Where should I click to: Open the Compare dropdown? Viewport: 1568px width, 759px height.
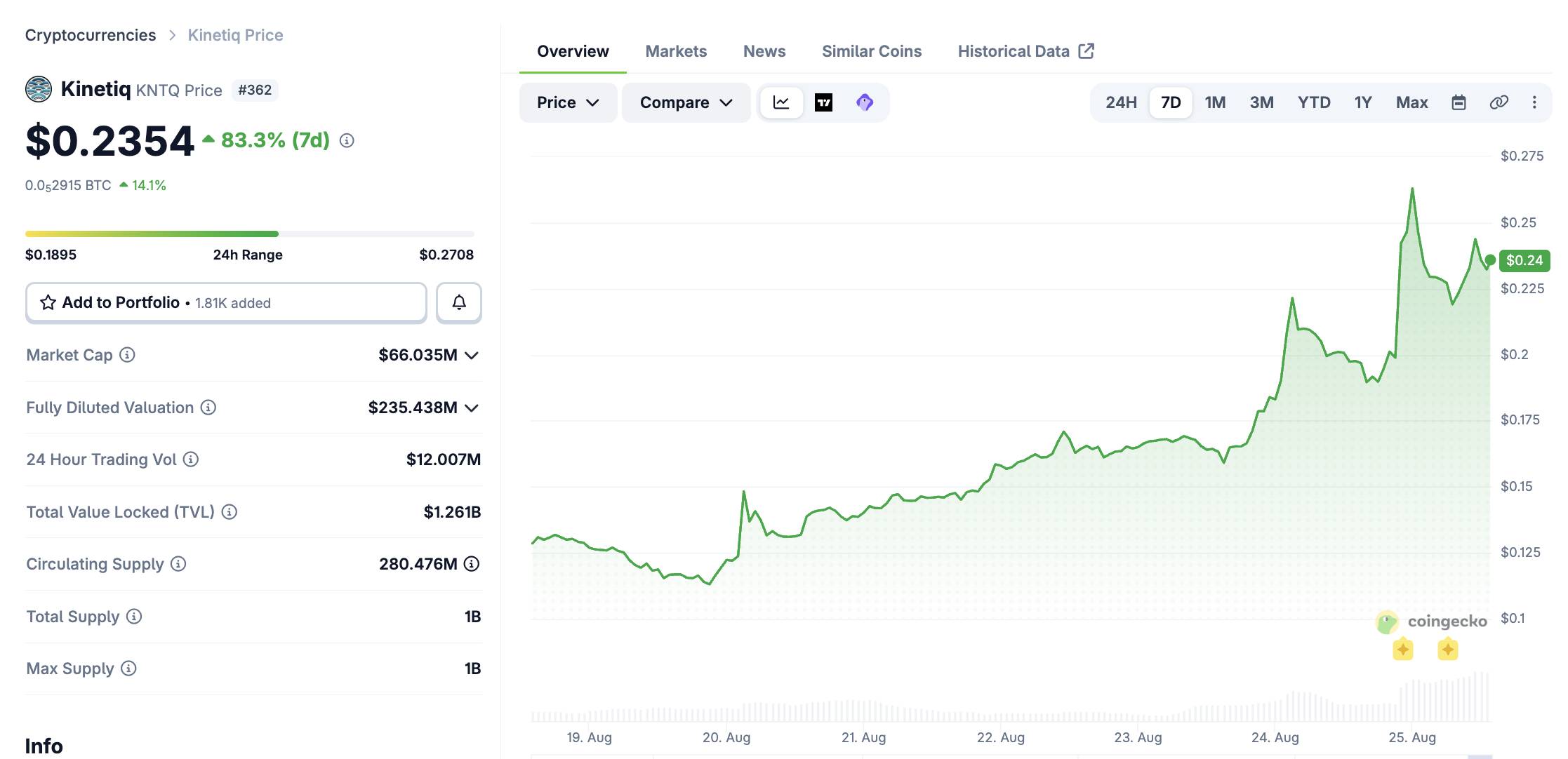pos(686,102)
